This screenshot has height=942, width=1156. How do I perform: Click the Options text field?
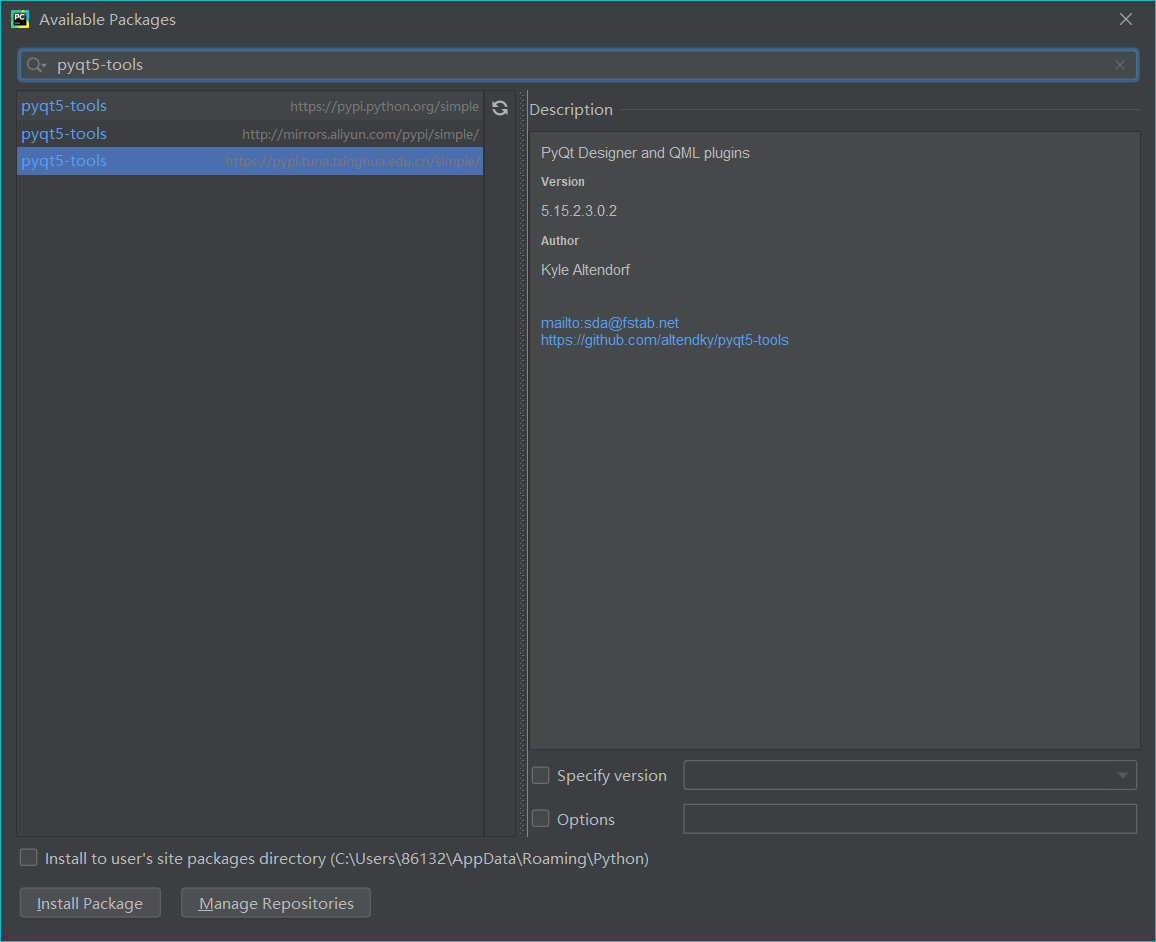[910, 819]
